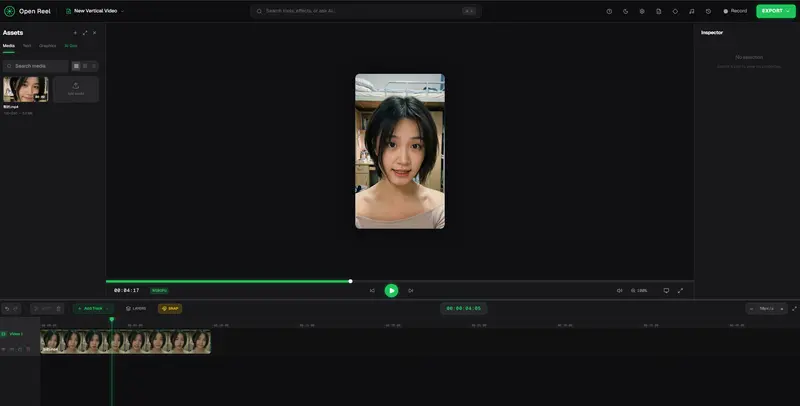The height and width of the screenshot is (406, 800).
Task: Click the redo arrow in timeline toolbar
Action: [16, 309]
